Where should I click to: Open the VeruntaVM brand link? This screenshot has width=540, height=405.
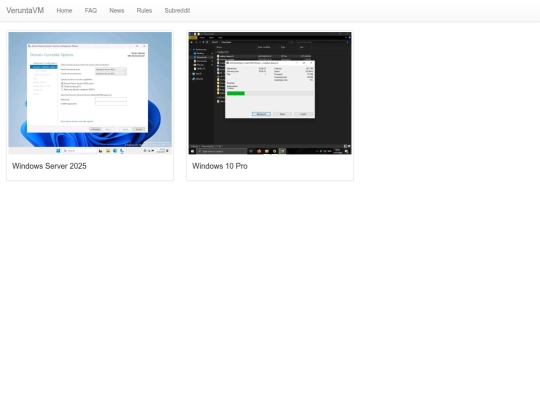tap(25, 10)
